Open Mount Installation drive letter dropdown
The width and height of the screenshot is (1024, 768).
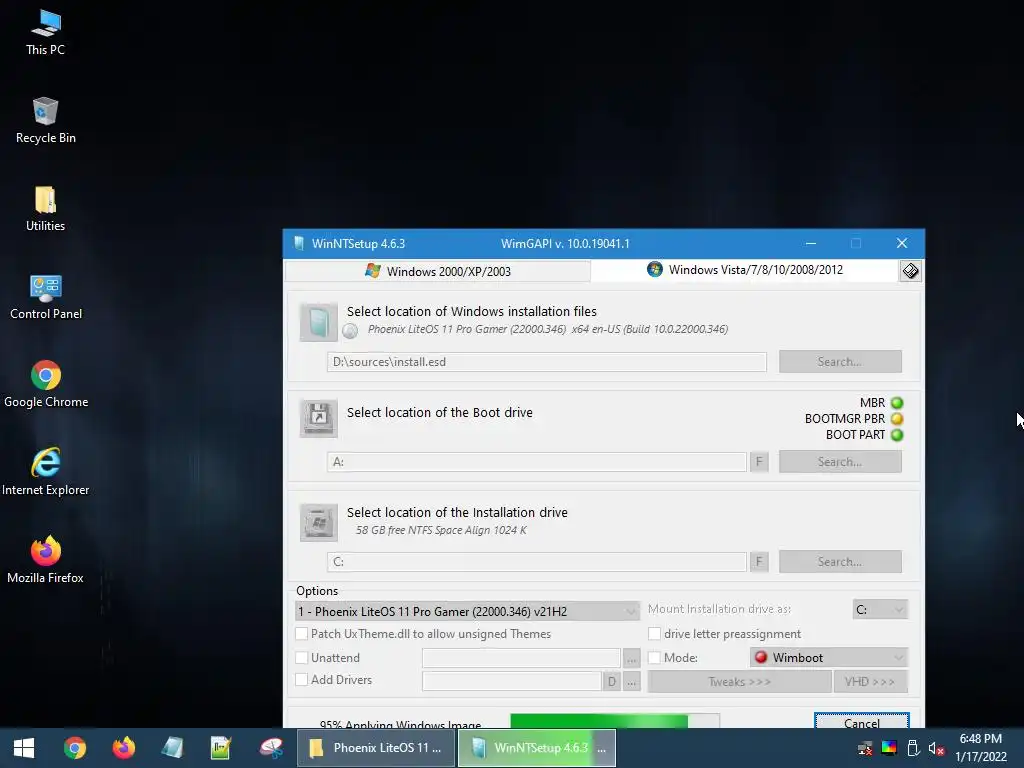tap(880, 609)
